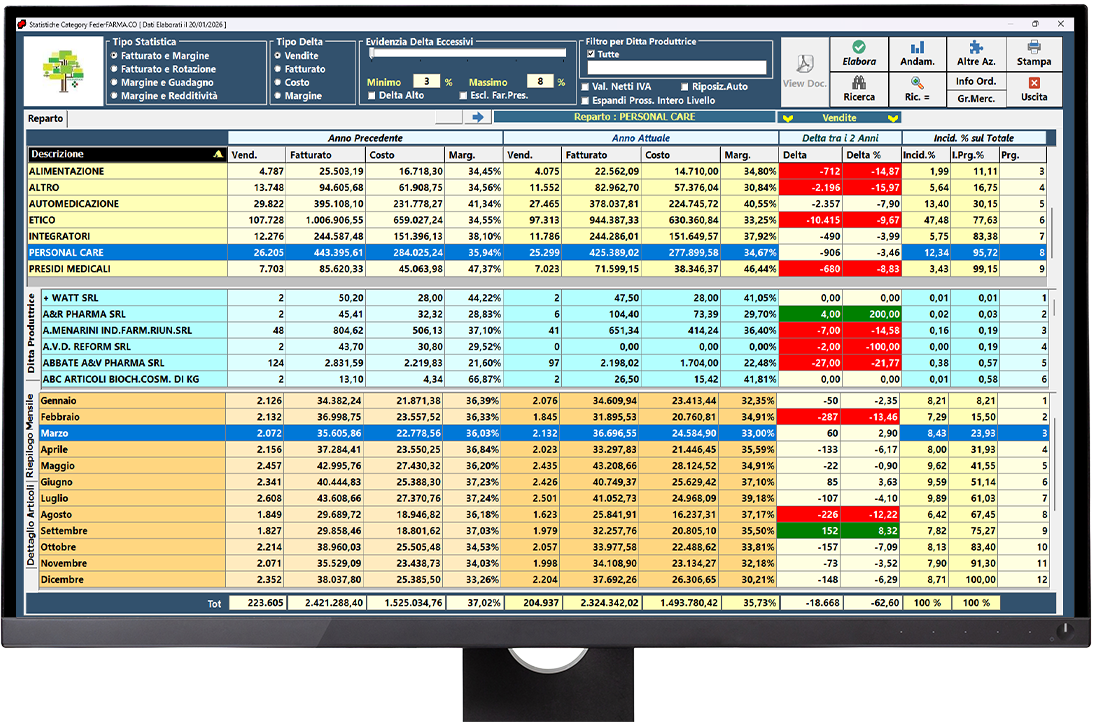Image resolution: width=1094 pixels, height=722 pixels.
Task: Click the Ricerca magnifier button
Action: 859,89
